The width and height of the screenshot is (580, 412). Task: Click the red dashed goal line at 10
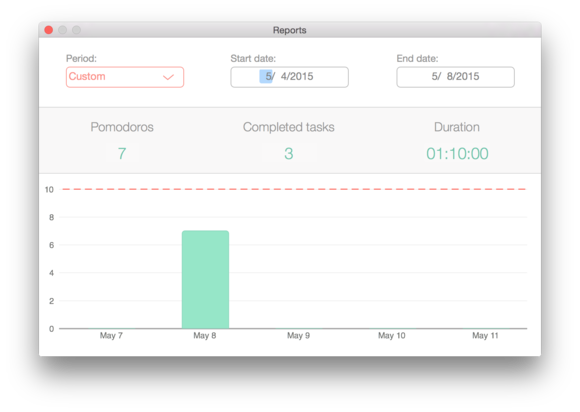(x=294, y=189)
